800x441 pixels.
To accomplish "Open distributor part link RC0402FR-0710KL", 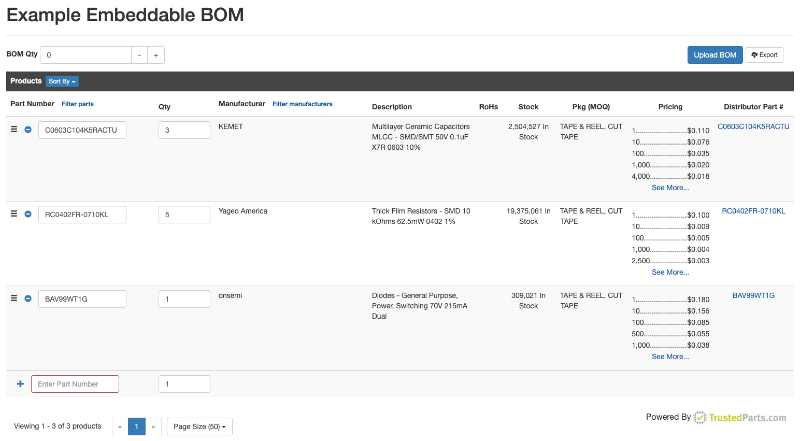I will click(753, 211).
